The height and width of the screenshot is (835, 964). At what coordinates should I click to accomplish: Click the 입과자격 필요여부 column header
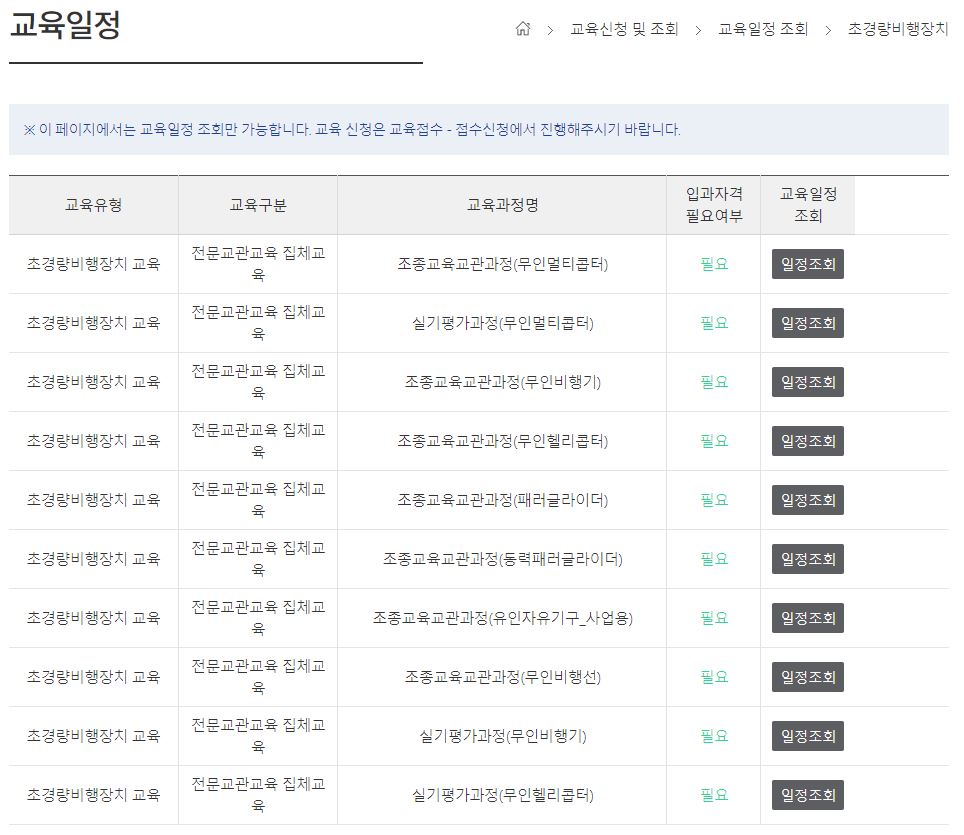(x=714, y=205)
